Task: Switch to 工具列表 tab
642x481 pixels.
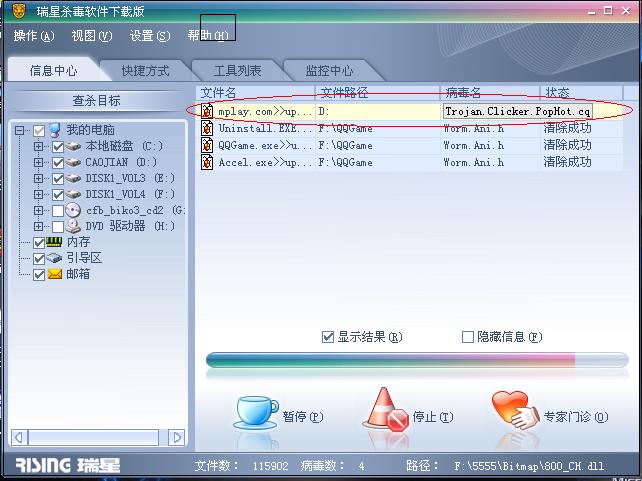Action: pyautogui.click(x=237, y=71)
